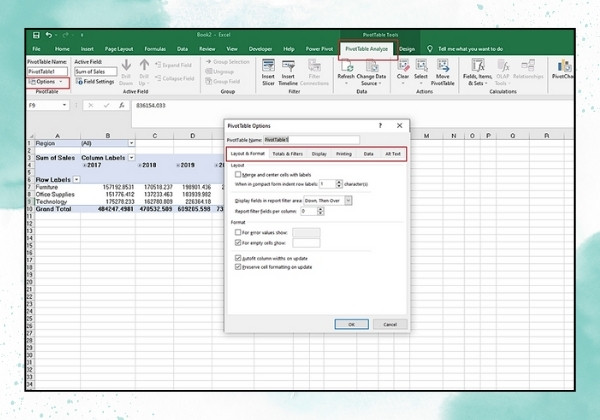Click Collapse Field icon

click(x=158, y=78)
